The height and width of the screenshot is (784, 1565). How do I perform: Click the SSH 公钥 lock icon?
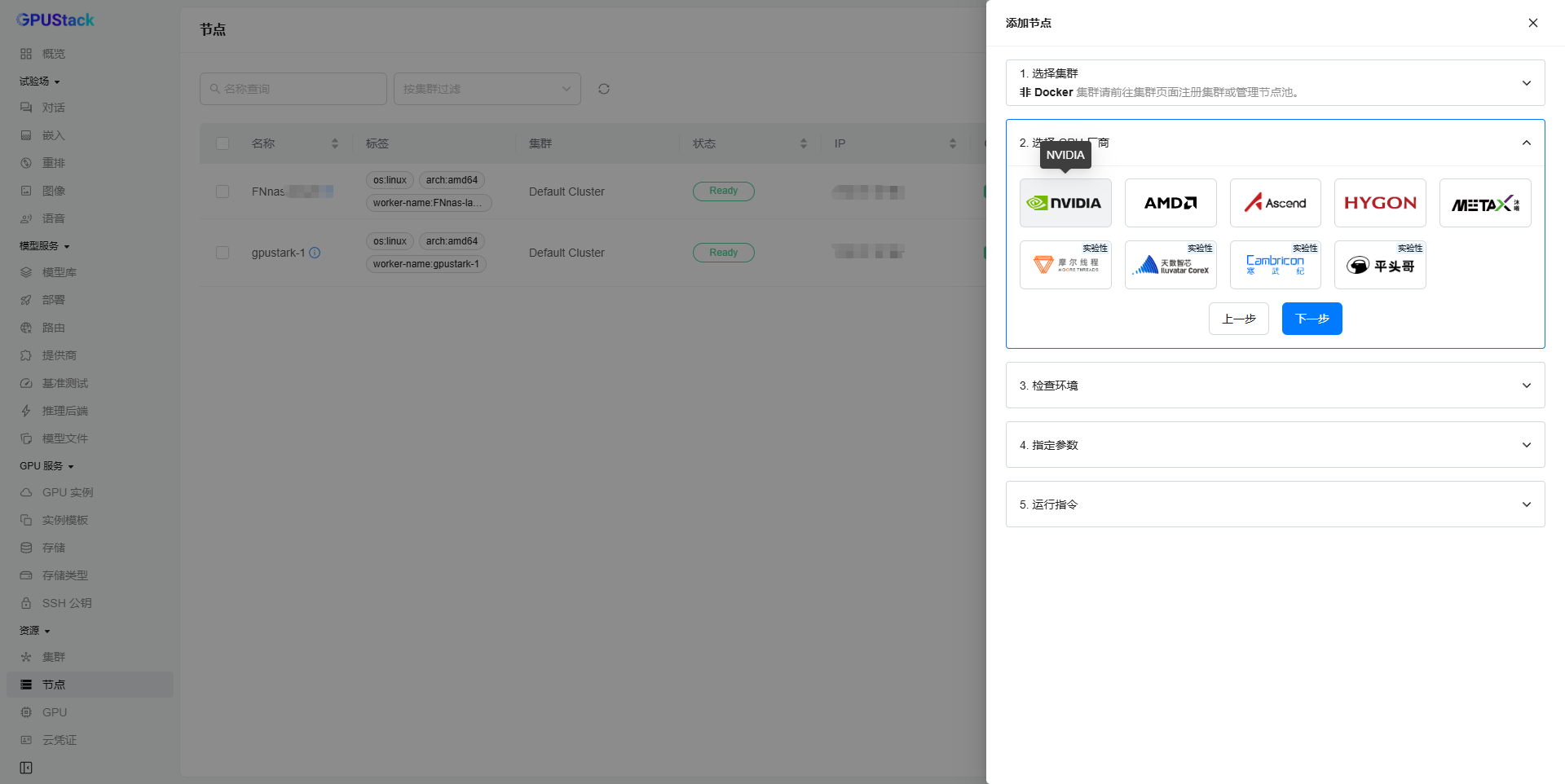[26, 603]
